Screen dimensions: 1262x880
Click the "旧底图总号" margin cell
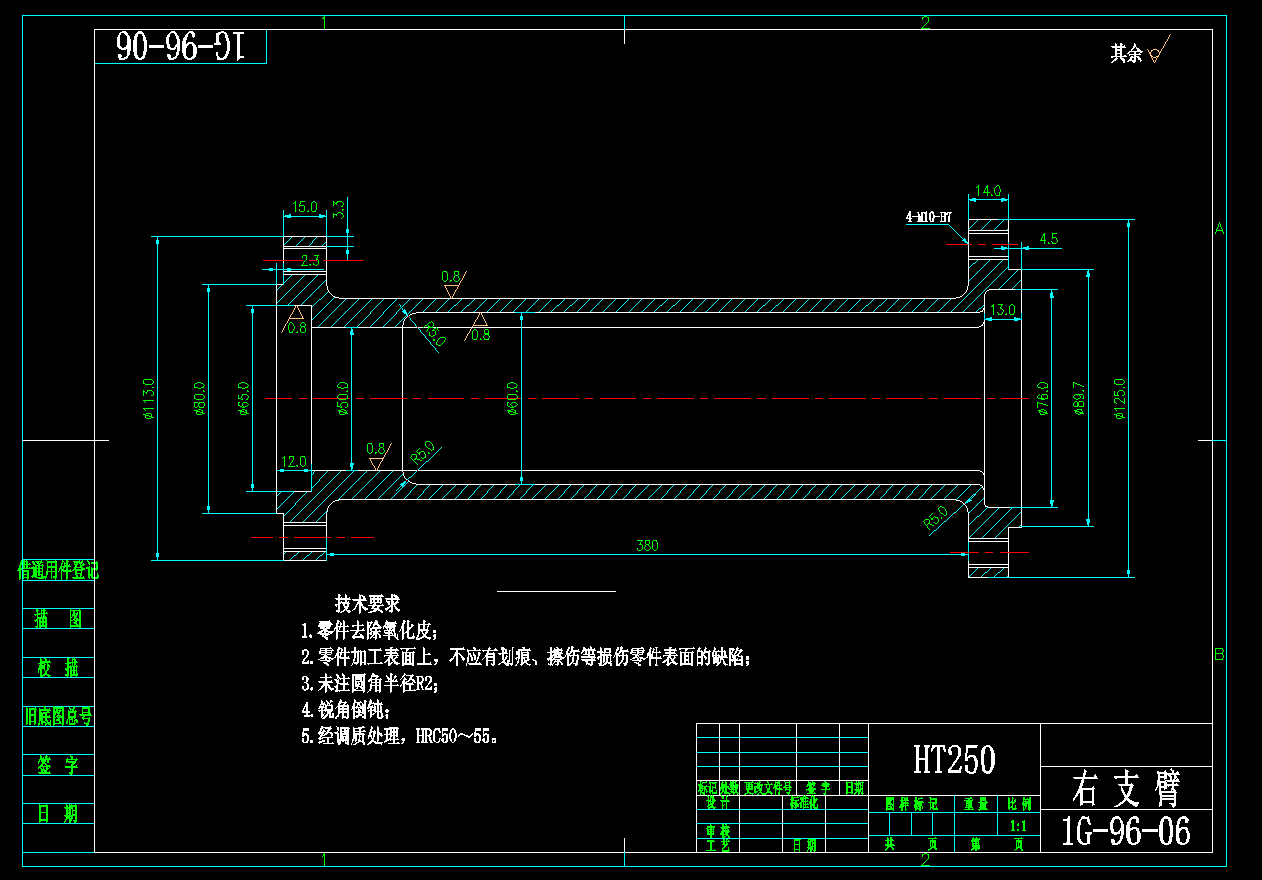click(58, 716)
